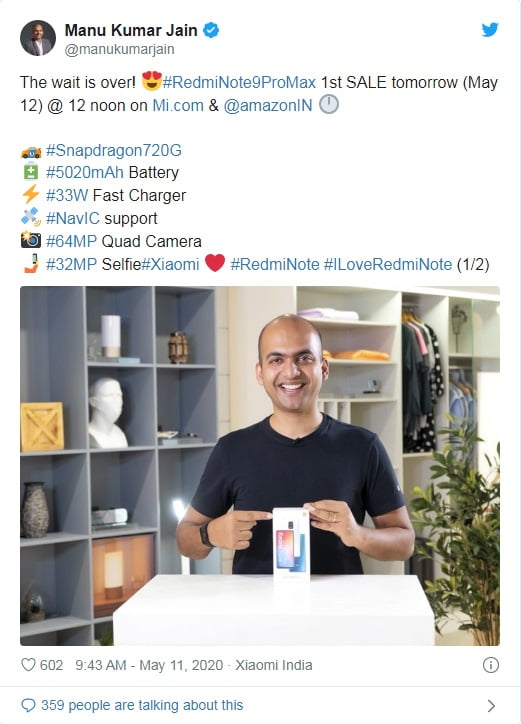
Task: Expand conversation with right chevron arrow
Action: [x=491, y=706]
